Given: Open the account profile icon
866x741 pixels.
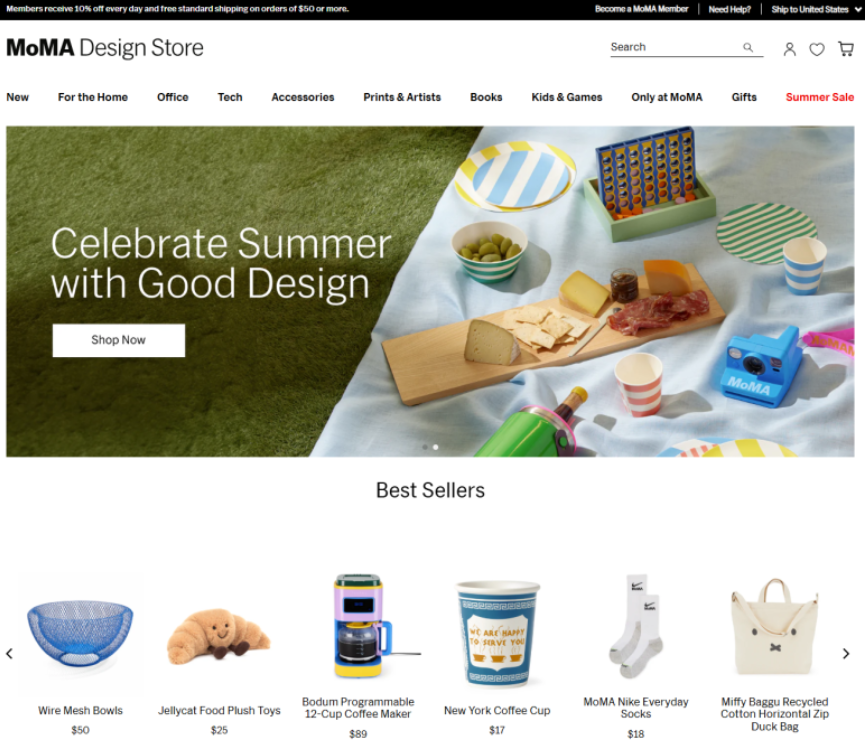Looking at the screenshot, I should 789,49.
